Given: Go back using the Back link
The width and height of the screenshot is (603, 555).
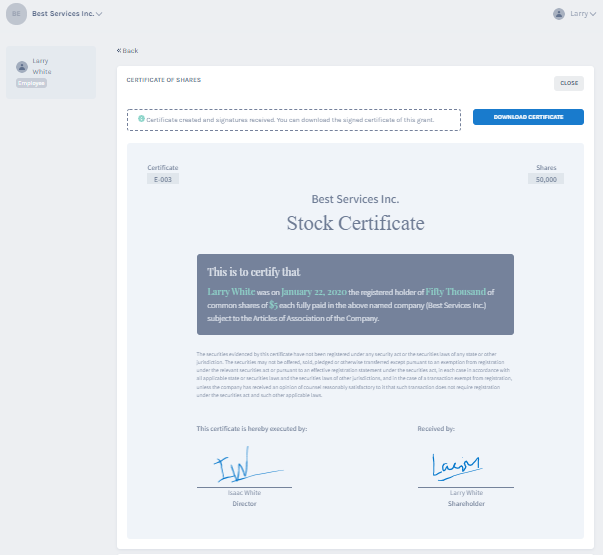Looking at the screenshot, I should click(x=127, y=51).
